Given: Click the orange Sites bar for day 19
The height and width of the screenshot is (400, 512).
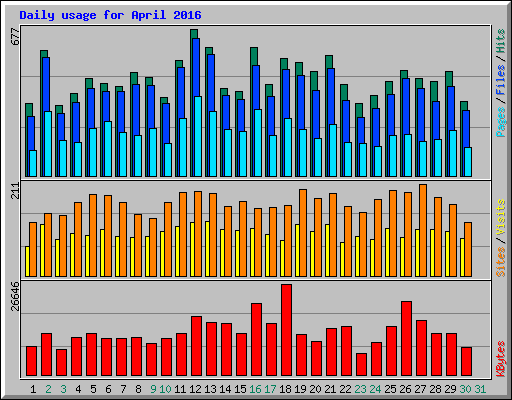Looking at the screenshot, I should tap(303, 233).
